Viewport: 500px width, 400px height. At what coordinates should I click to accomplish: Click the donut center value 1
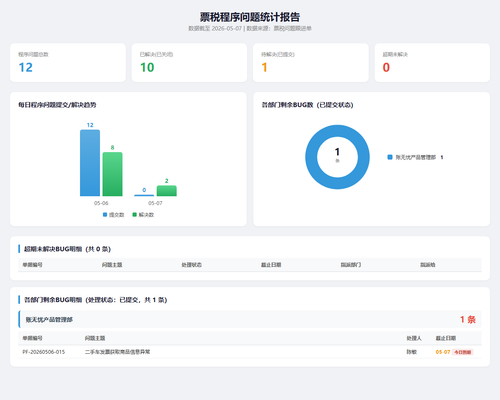[337, 152]
